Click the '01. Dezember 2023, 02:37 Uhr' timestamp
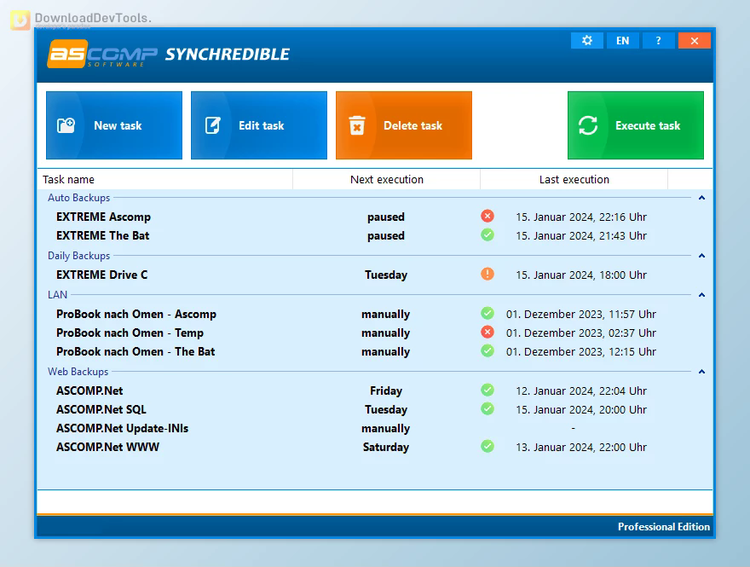The image size is (750, 567). pos(581,333)
